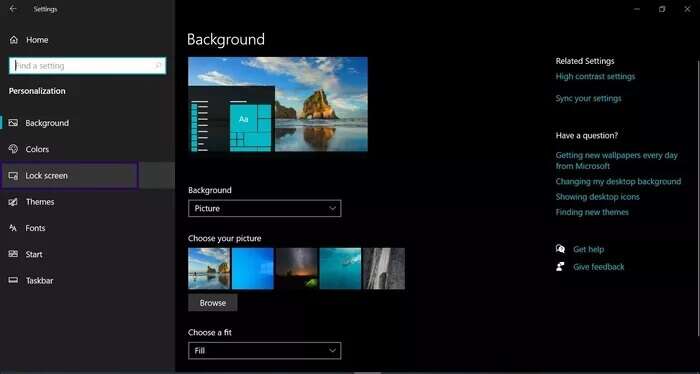Click the Give feedback link
The image size is (700, 374).
(x=599, y=267)
